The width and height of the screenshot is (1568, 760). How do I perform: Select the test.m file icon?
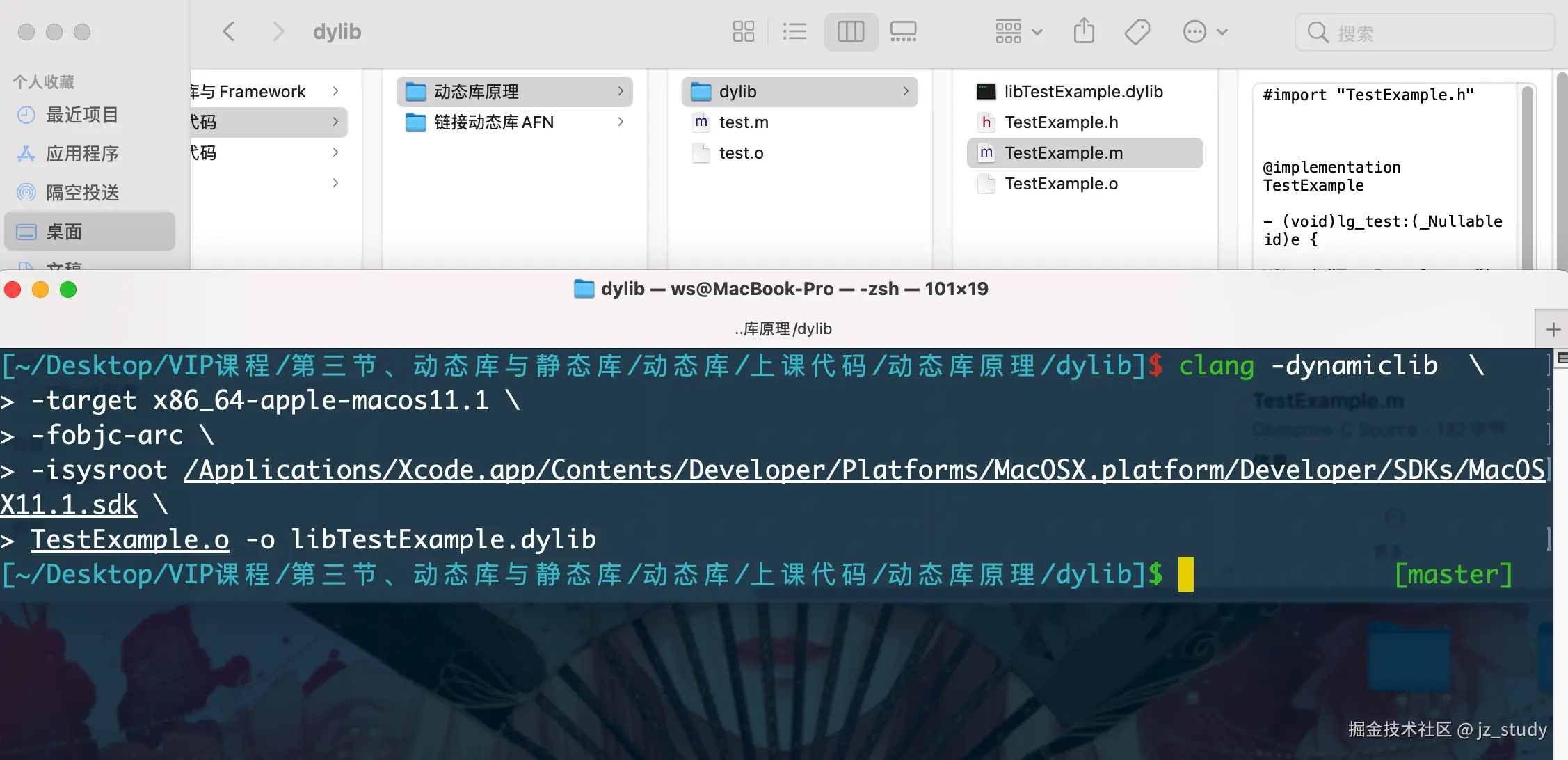pos(701,122)
